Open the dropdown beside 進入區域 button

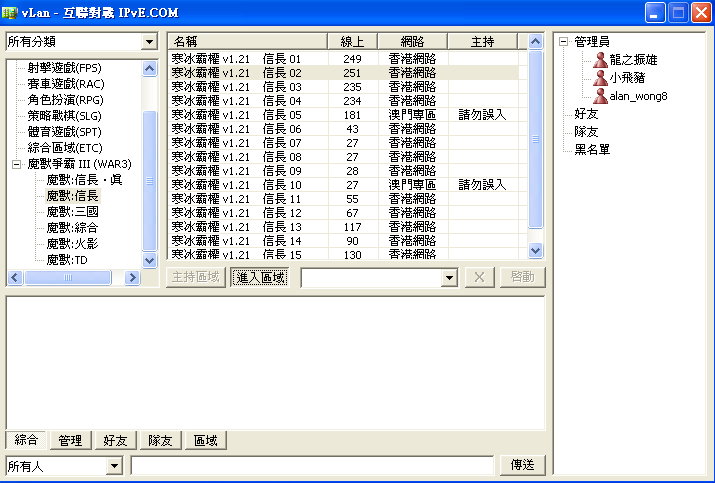(x=449, y=277)
